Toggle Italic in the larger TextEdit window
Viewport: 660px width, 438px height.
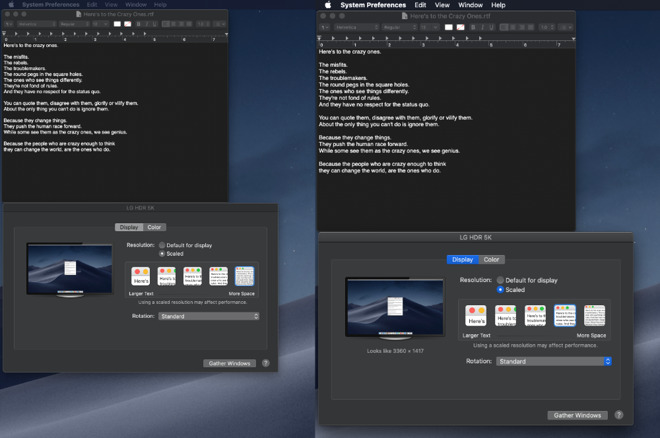[x=482, y=27]
